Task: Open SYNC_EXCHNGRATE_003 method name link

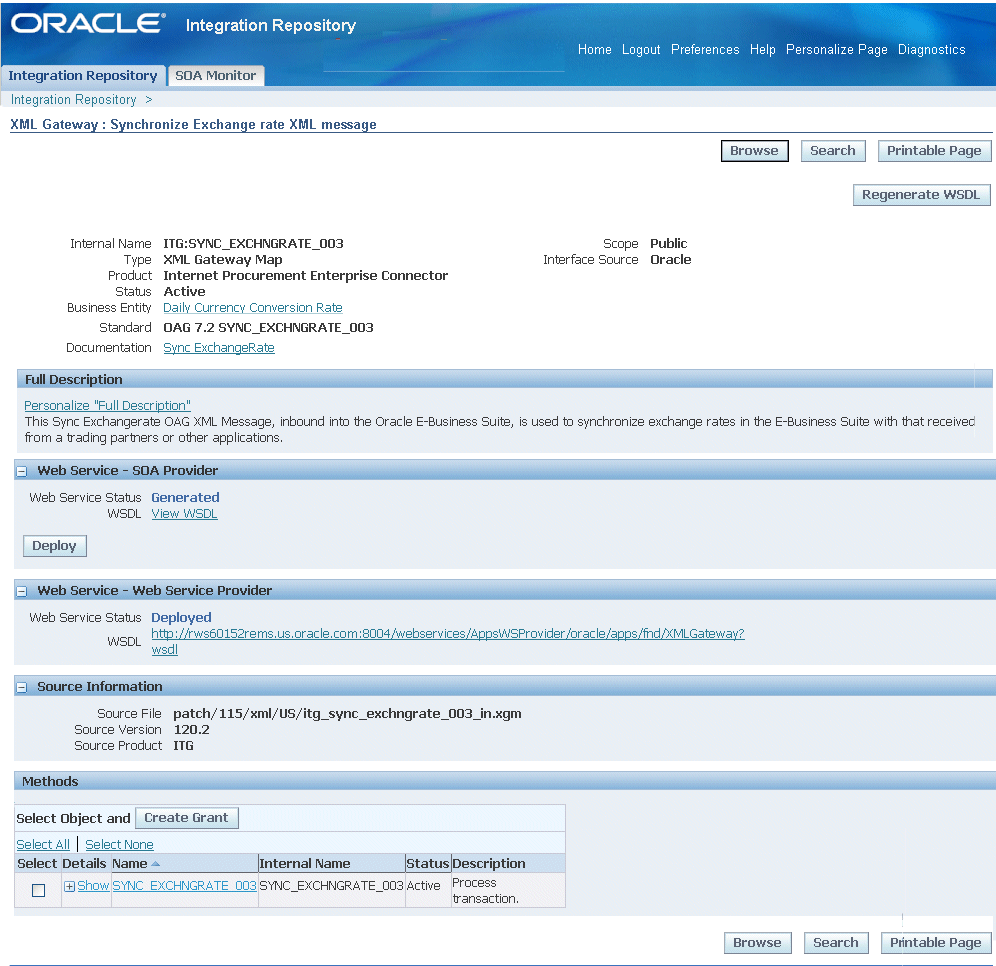Action: point(184,886)
